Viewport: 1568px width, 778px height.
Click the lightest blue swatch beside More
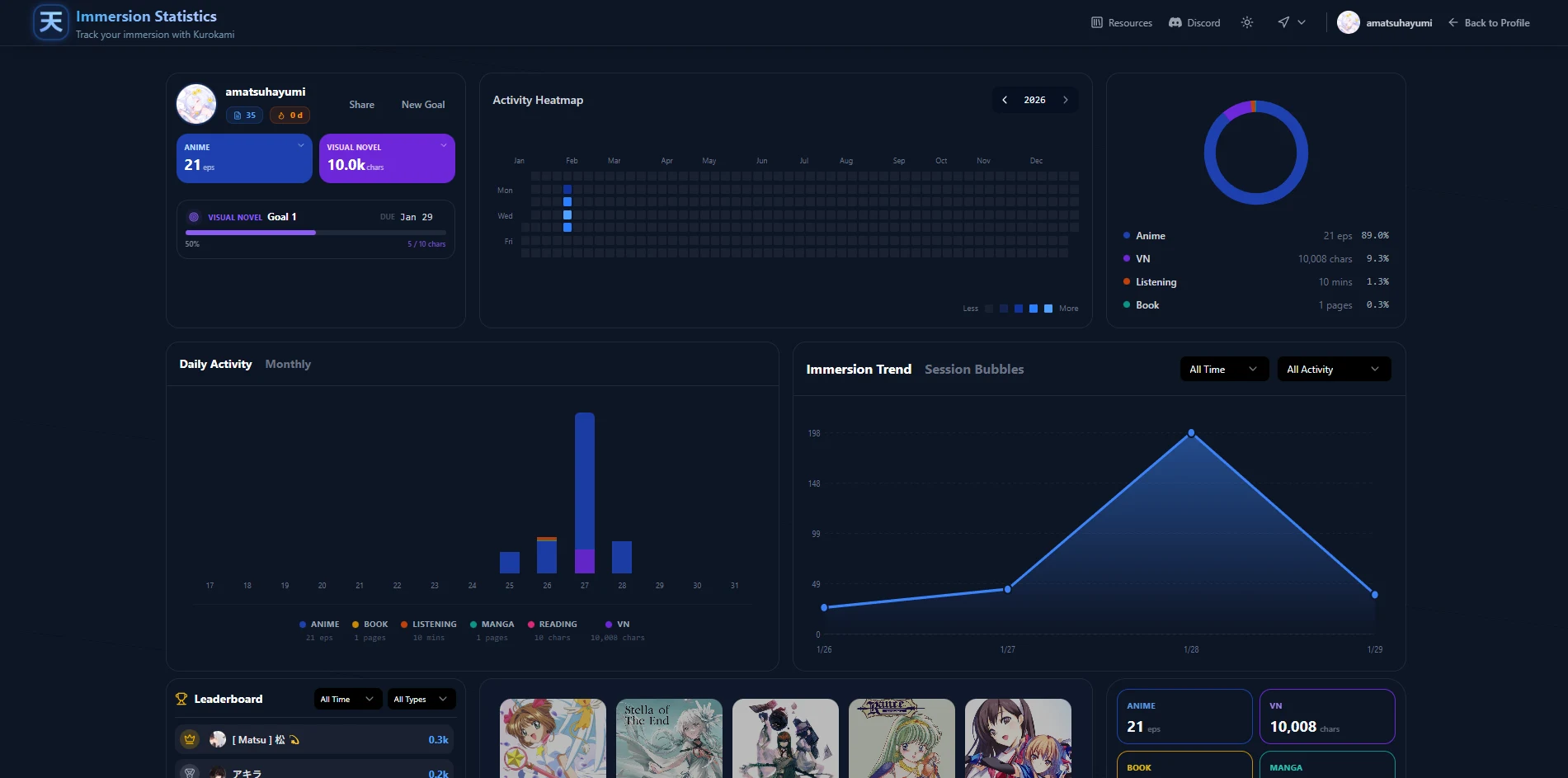[x=1048, y=309]
